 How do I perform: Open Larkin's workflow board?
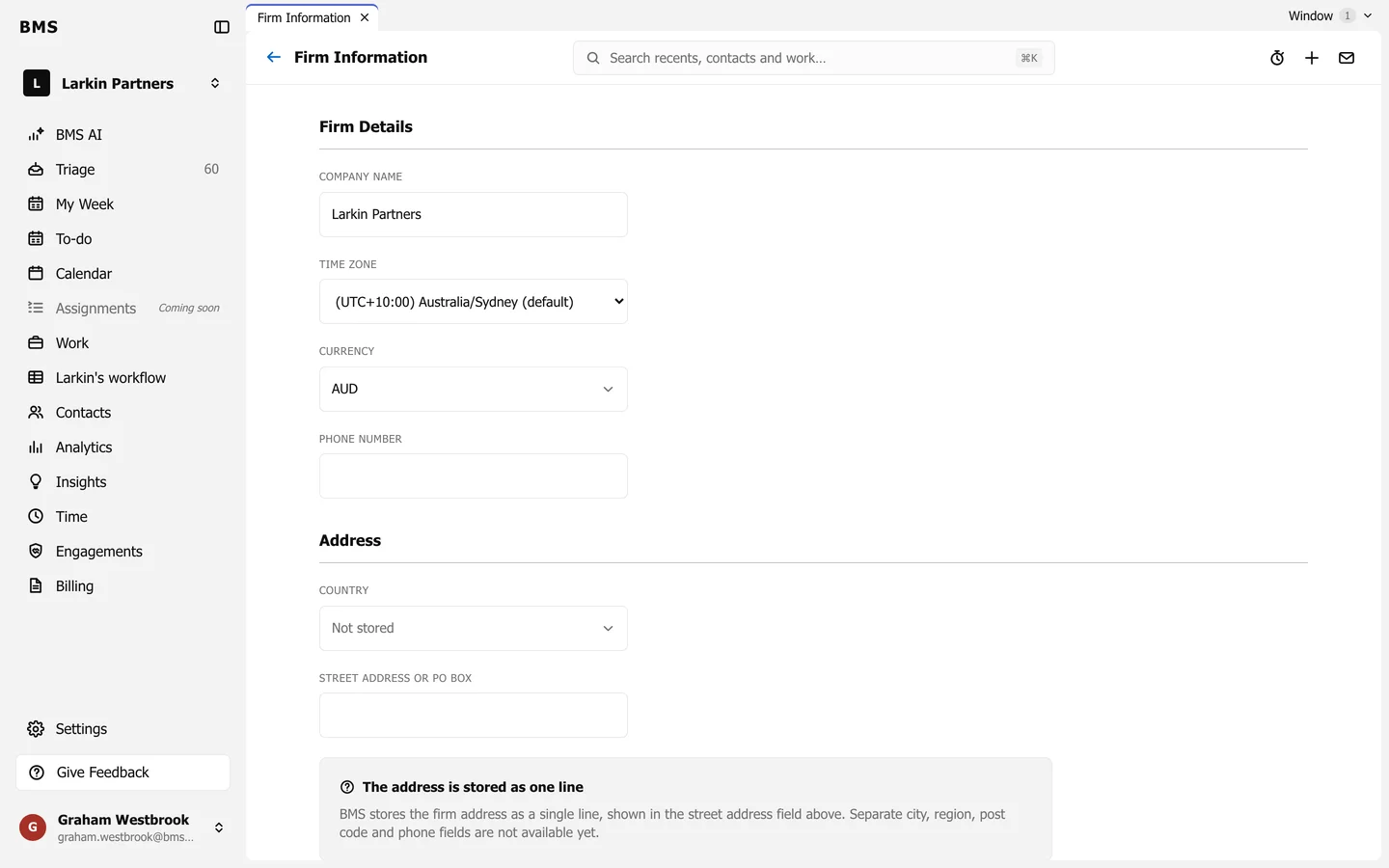[x=123, y=378]
